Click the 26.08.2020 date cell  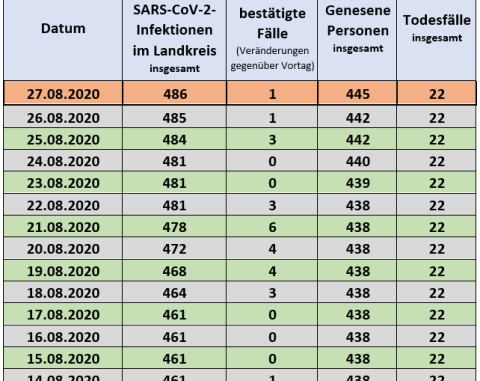(63, 118)
